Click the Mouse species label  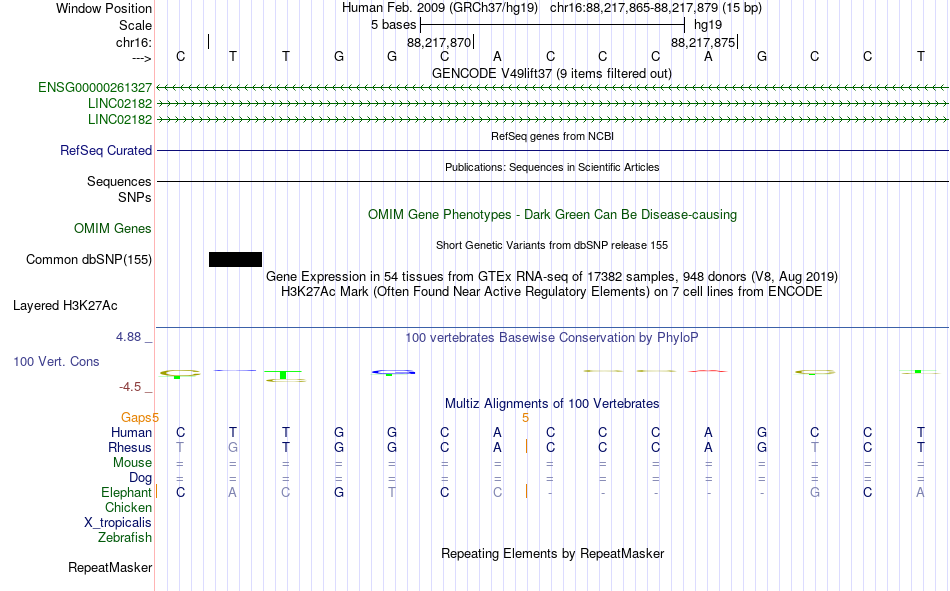[132, 462]
